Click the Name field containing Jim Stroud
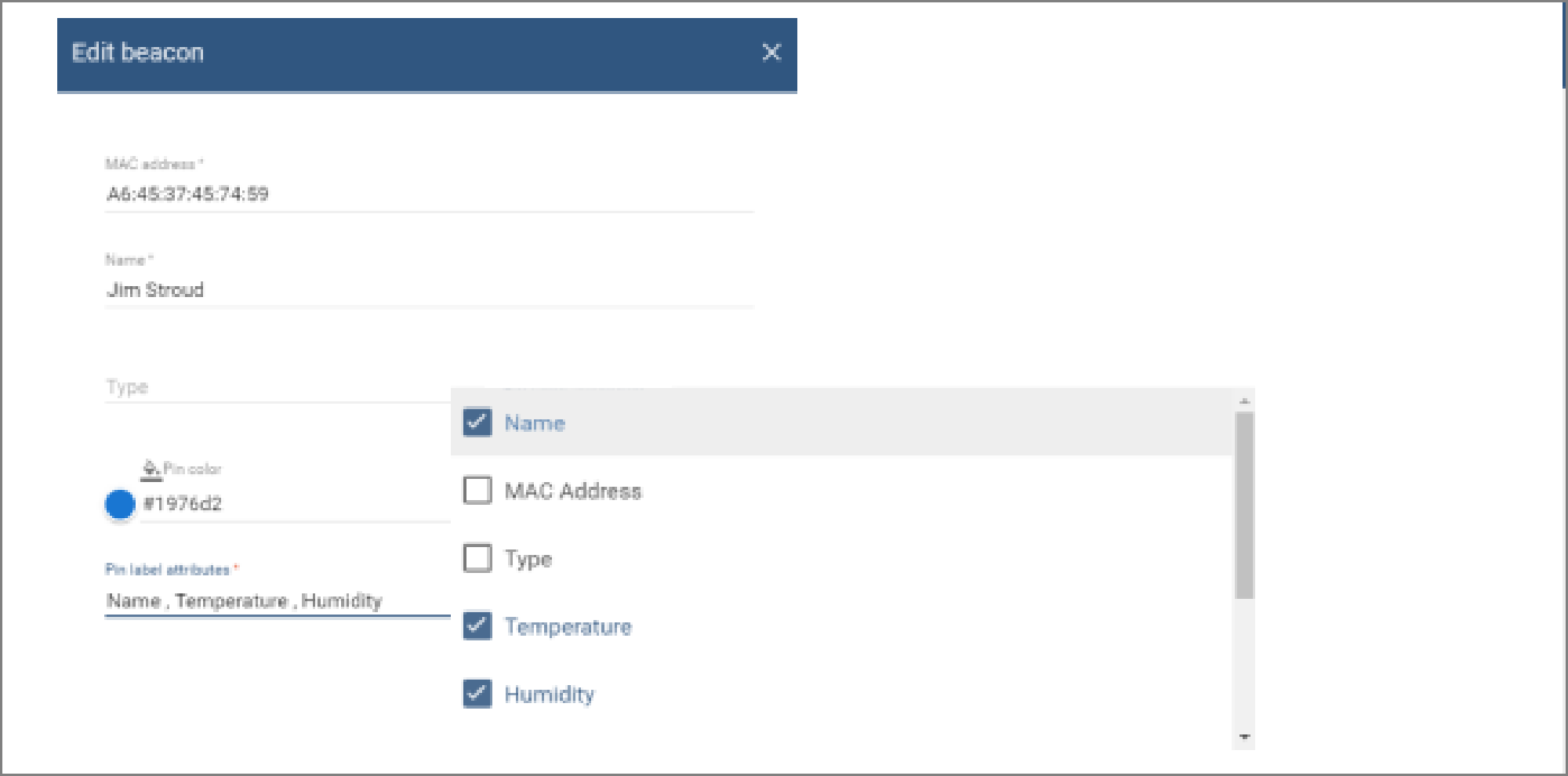The image size is (1568, 776). coord(429,290)
